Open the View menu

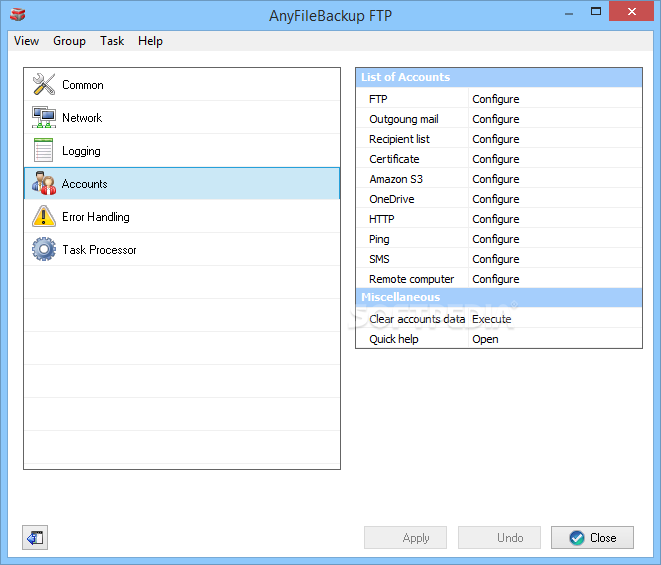coord(27,41)
